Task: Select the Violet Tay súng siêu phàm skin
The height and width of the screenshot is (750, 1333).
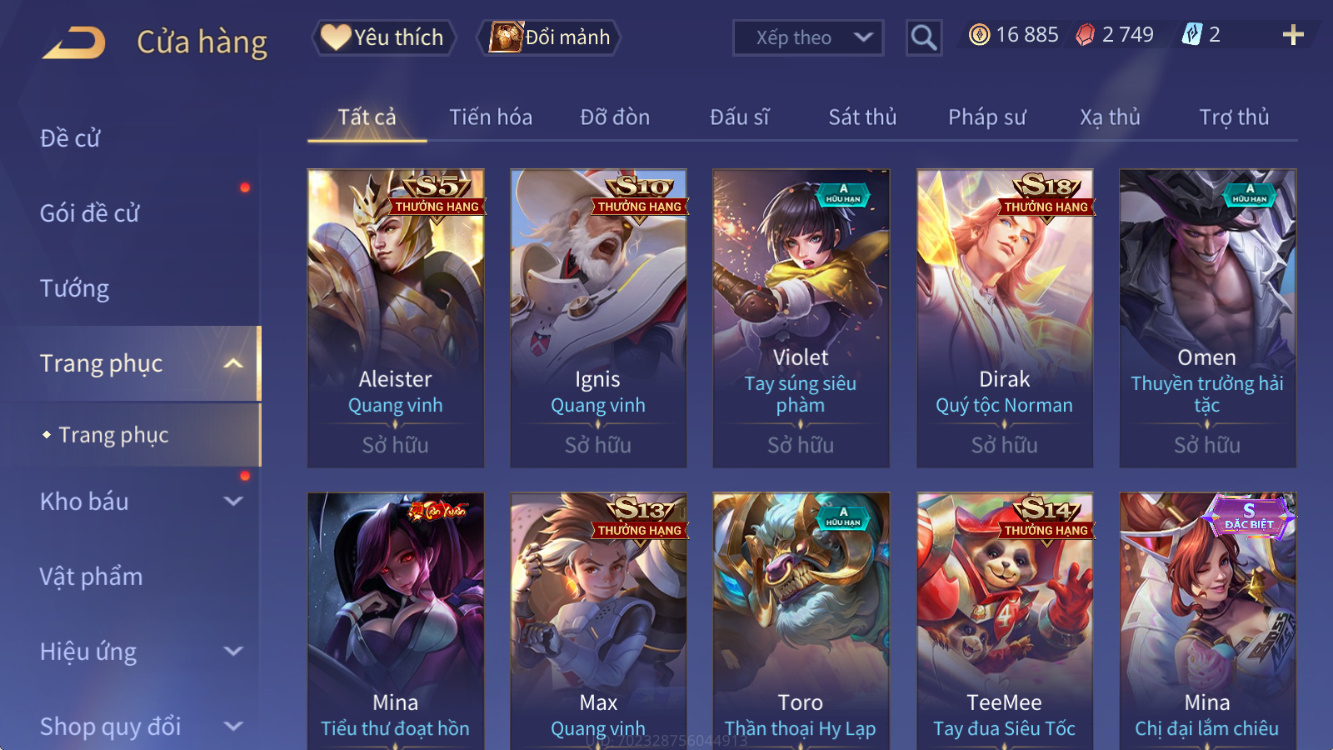Action: click(800, 318)
